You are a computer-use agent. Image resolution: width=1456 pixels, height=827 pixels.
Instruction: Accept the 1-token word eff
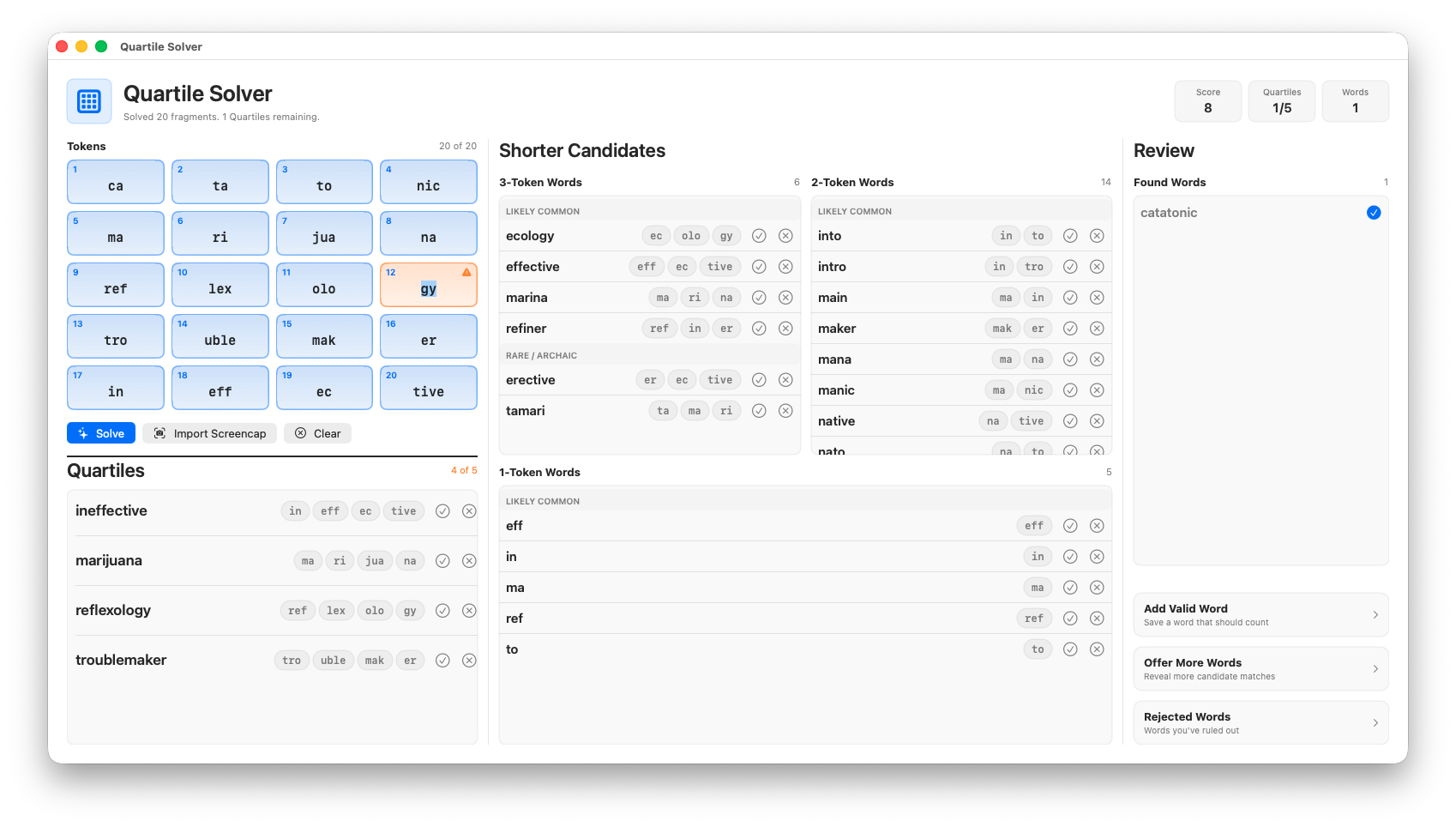coord(1070,526)
